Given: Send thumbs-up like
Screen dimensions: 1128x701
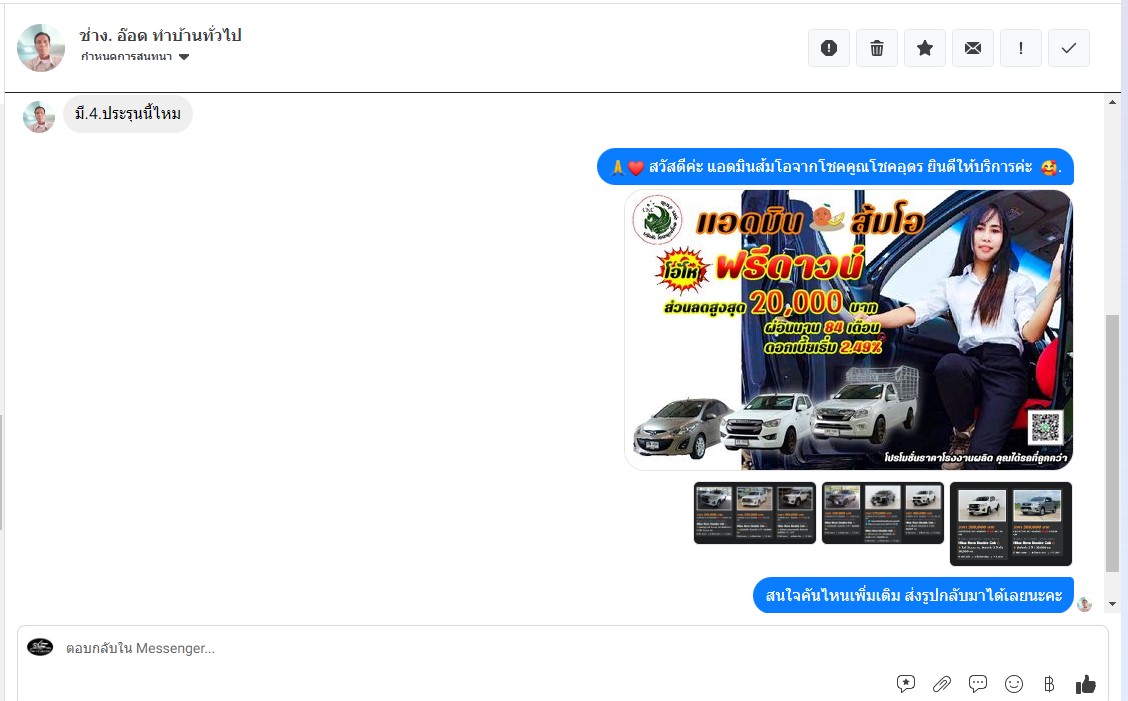Looking at the screenshot, I should (x=1086, y=684).
